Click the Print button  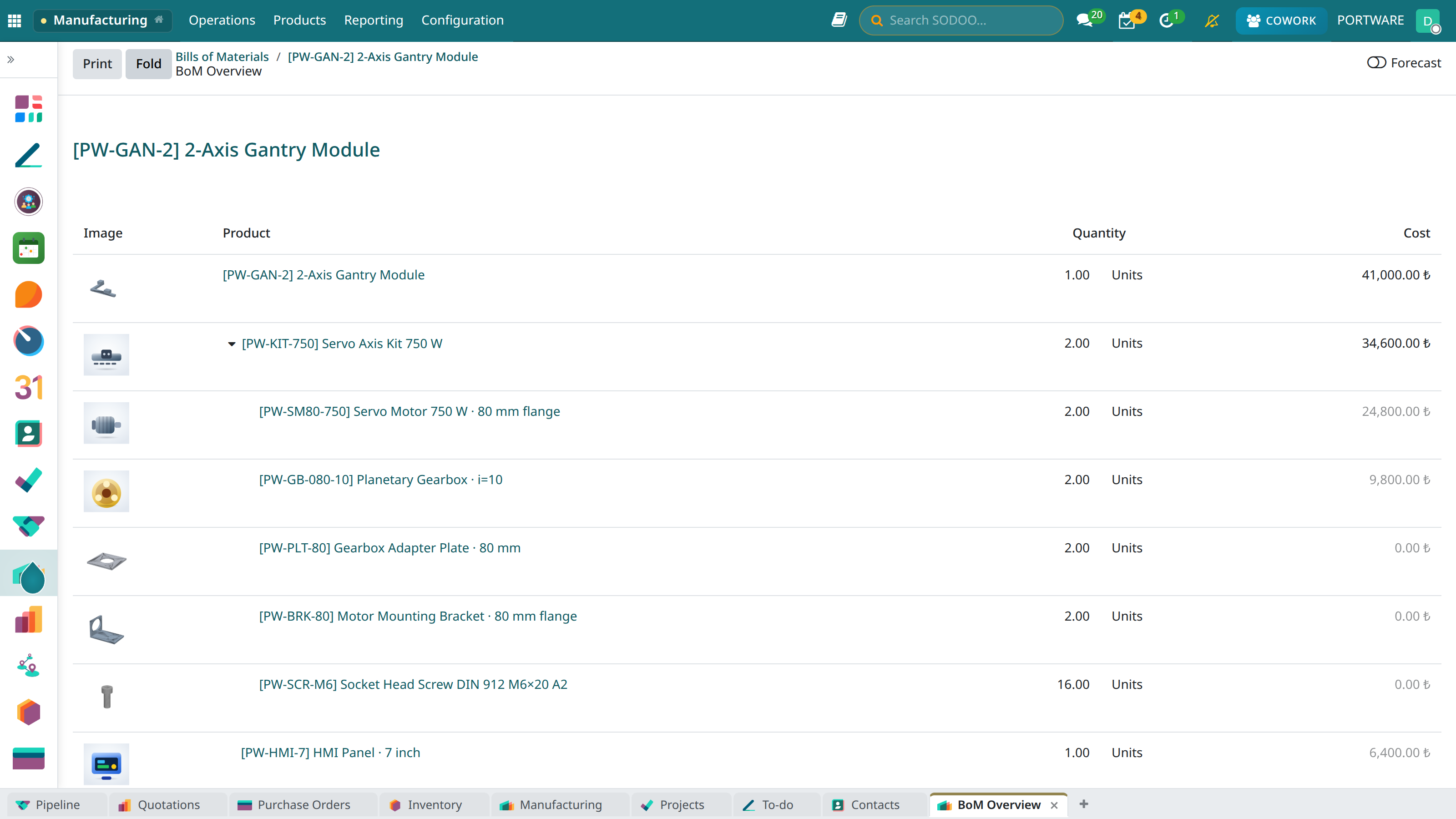coord(97,63)
